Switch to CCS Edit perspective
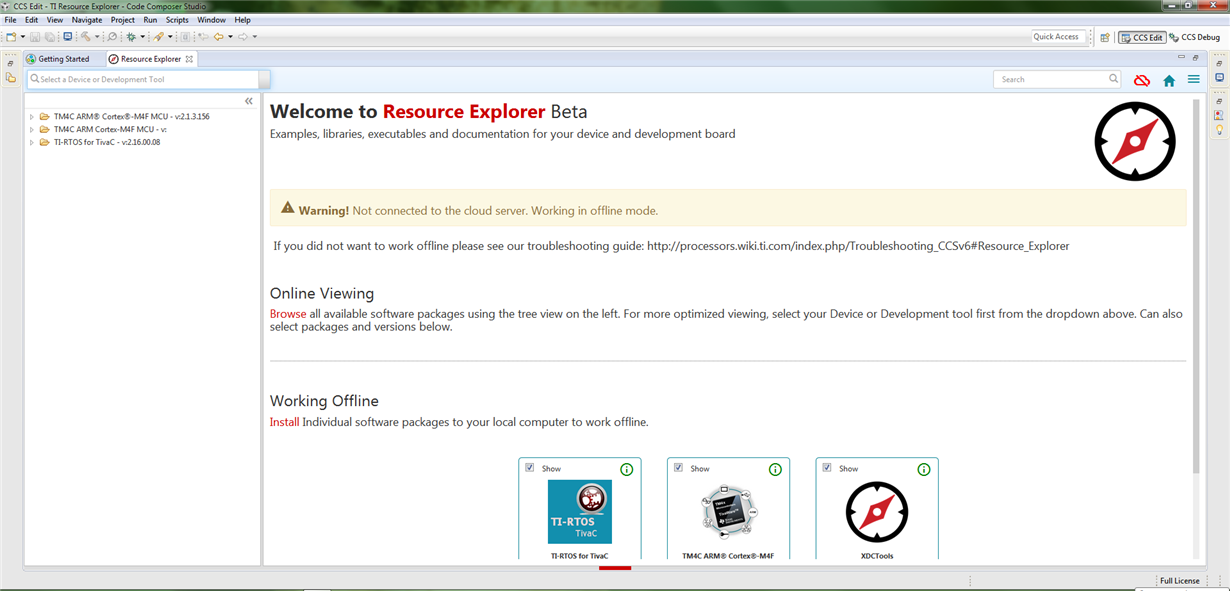 (1141, 37)
